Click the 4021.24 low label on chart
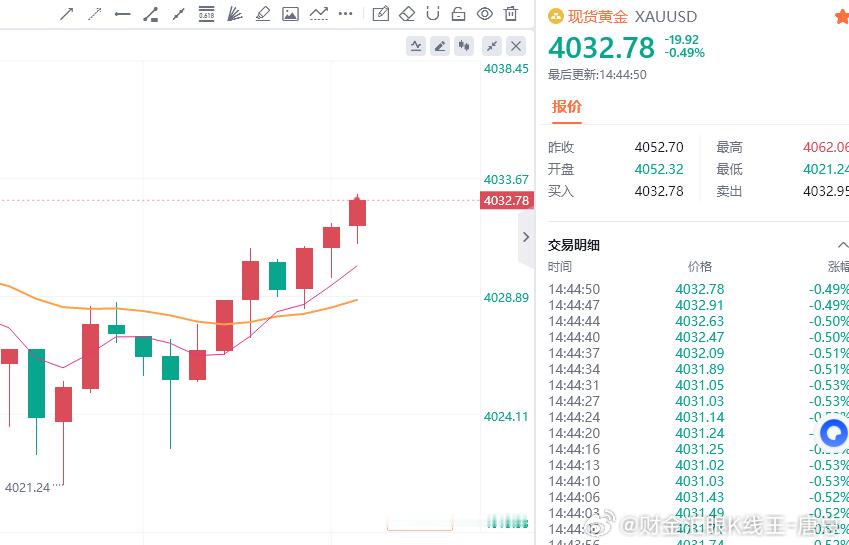 click(27, 488)
